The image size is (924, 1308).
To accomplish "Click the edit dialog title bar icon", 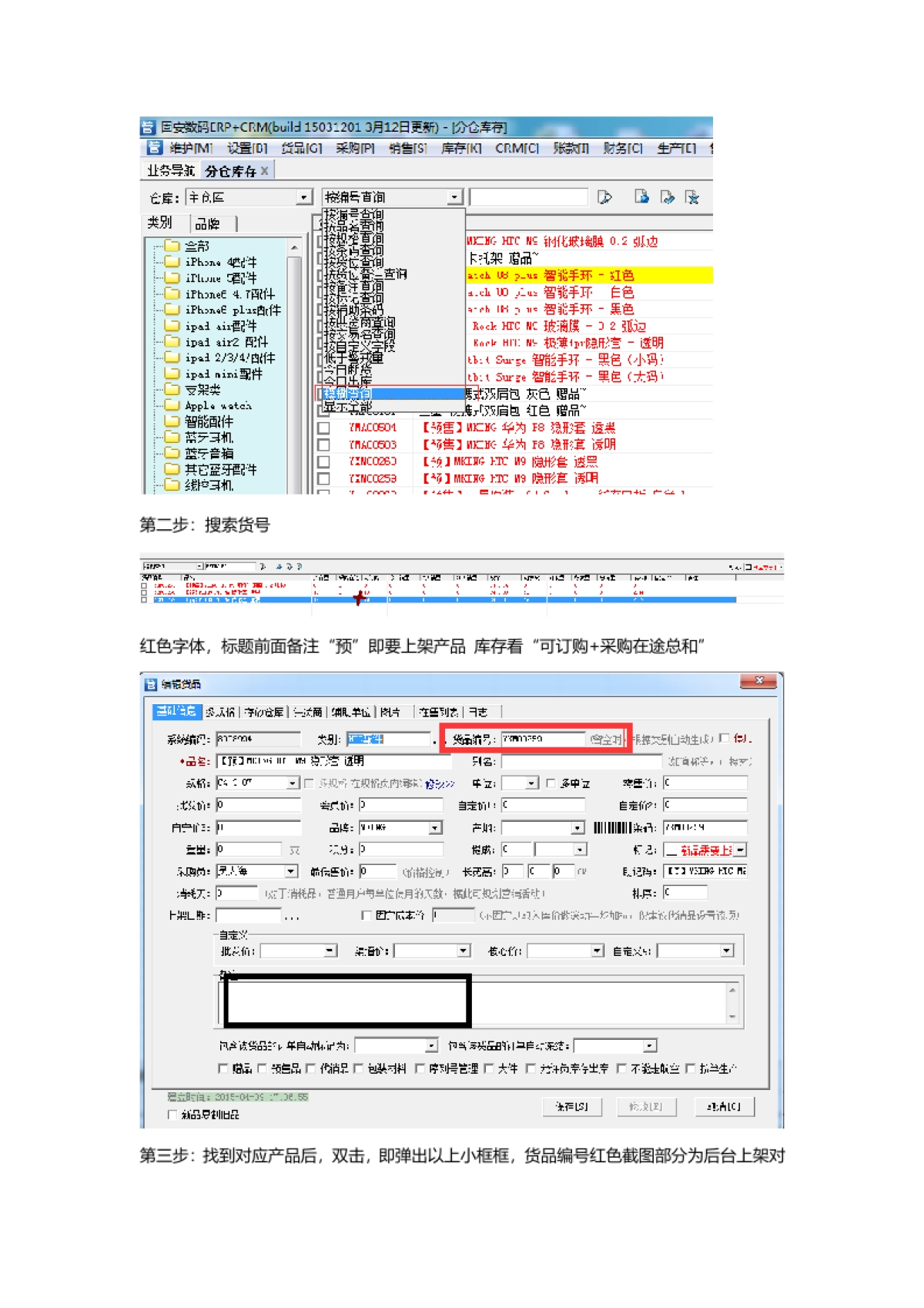I will (x=152, y=684).
